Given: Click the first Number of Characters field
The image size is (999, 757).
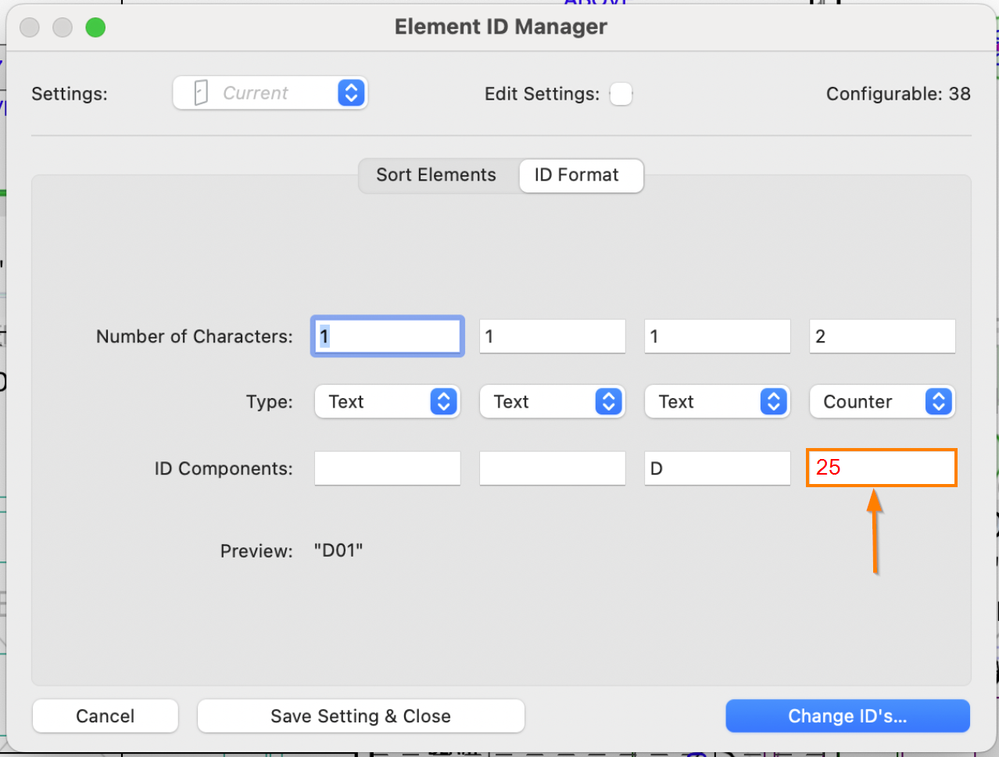Looking at the screenshot, I should coord(387,337).
